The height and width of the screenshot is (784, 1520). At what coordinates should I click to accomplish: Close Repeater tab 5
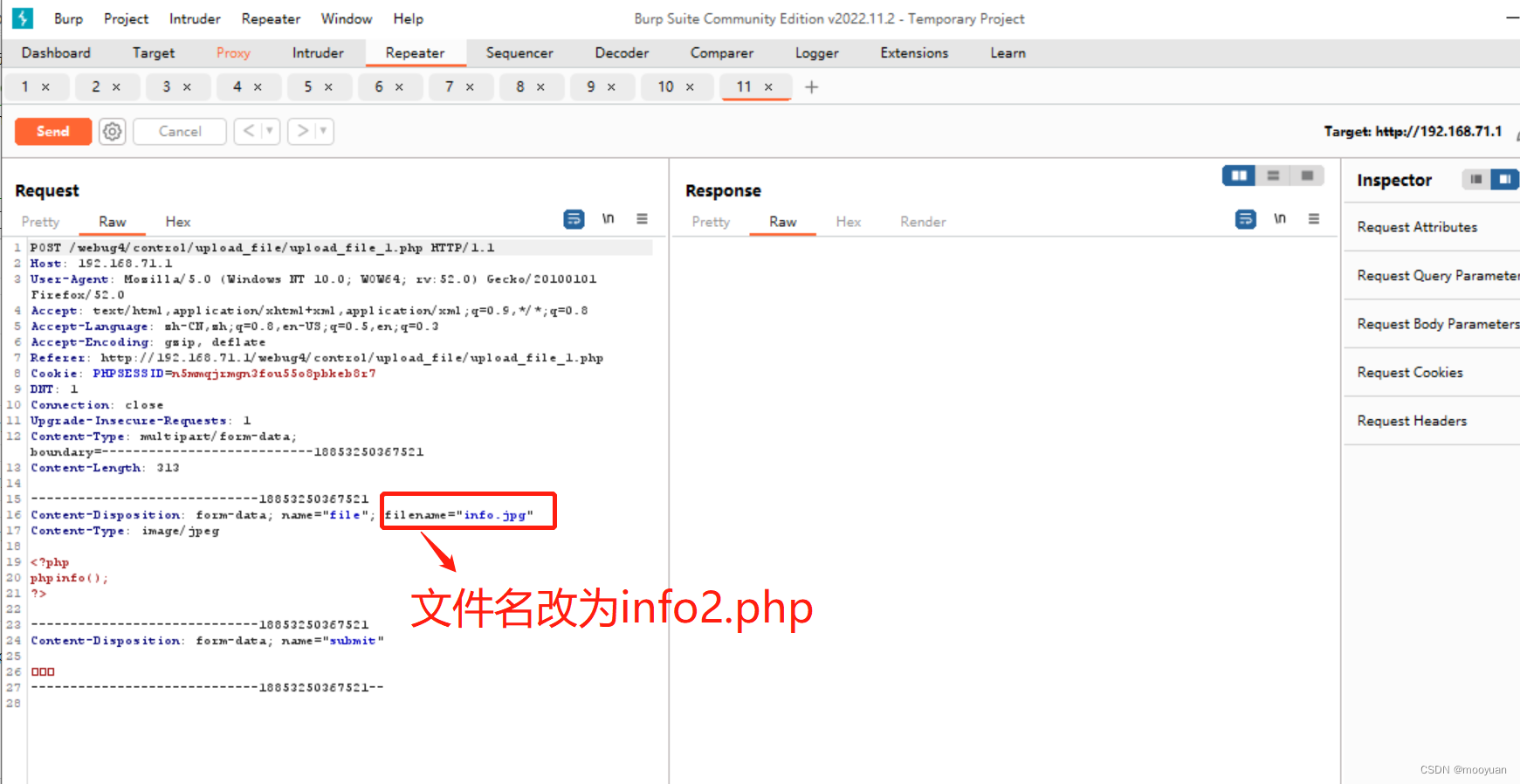(x=328, y=87)
